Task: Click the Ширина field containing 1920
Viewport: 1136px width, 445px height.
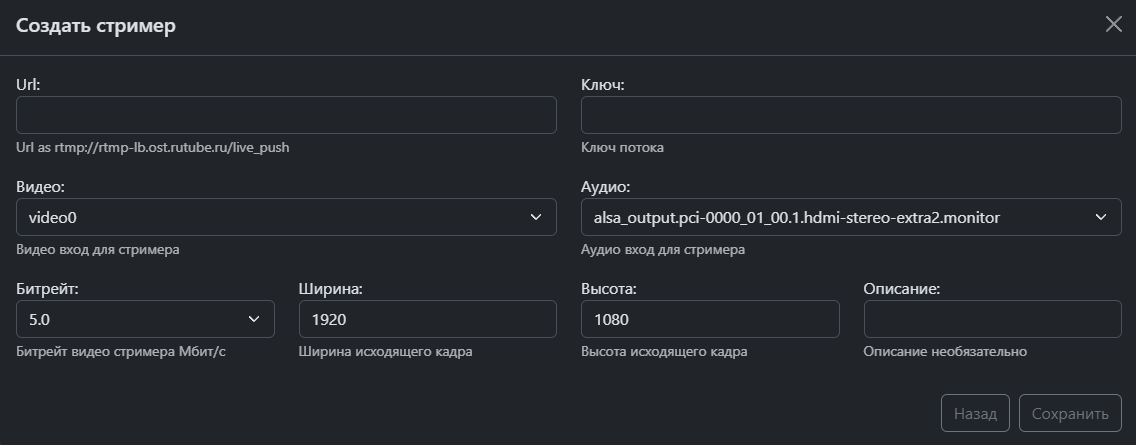Action: click(x=427, y=319)
